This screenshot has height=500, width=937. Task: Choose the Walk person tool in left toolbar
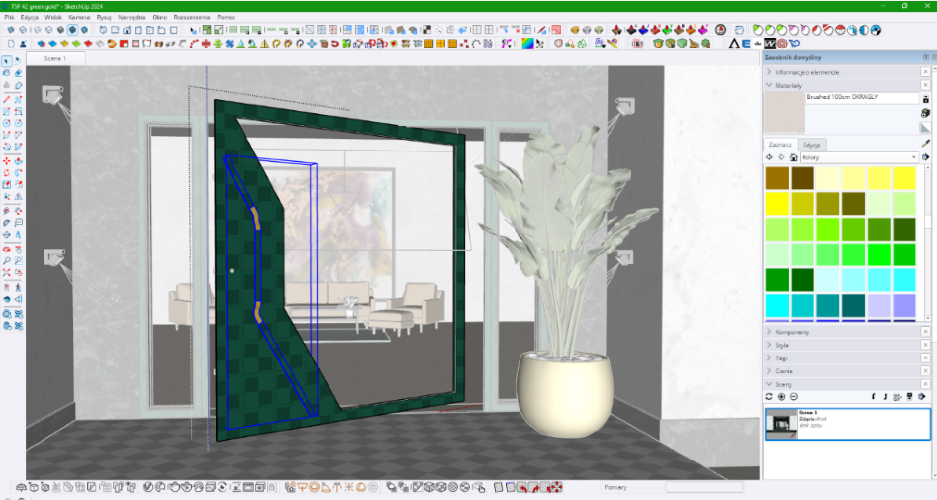19,289
